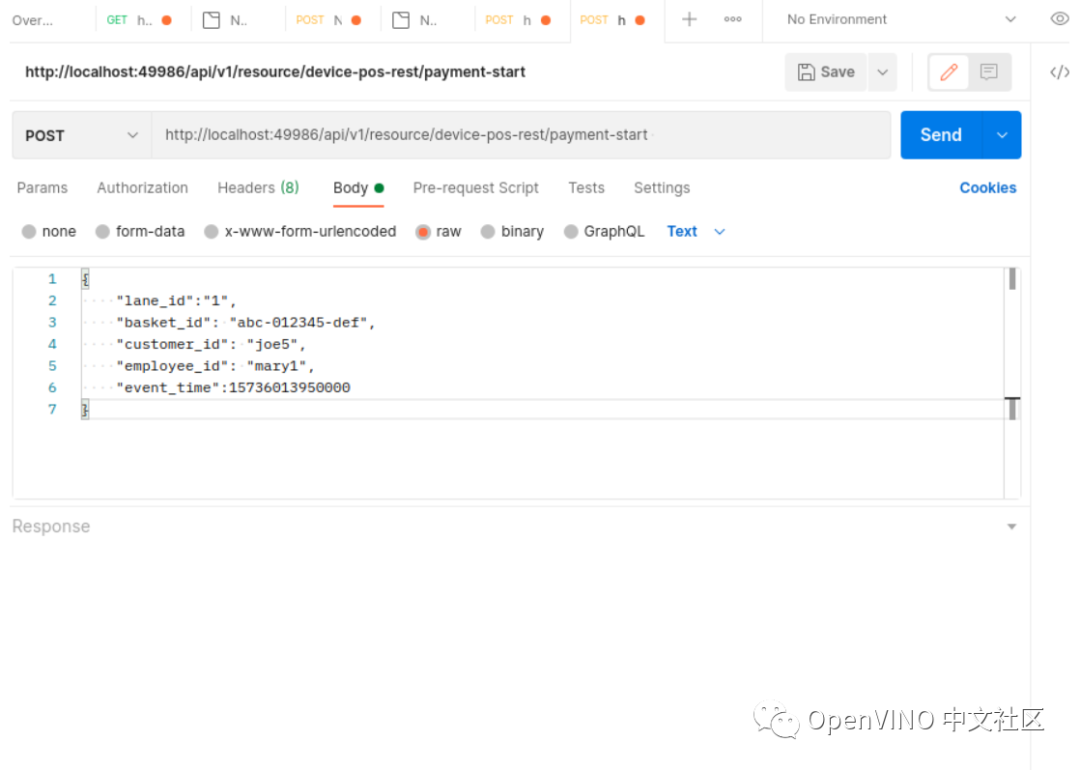Select the x-www-form-urlencoded radio button
1080x770 pixels.
211,231
